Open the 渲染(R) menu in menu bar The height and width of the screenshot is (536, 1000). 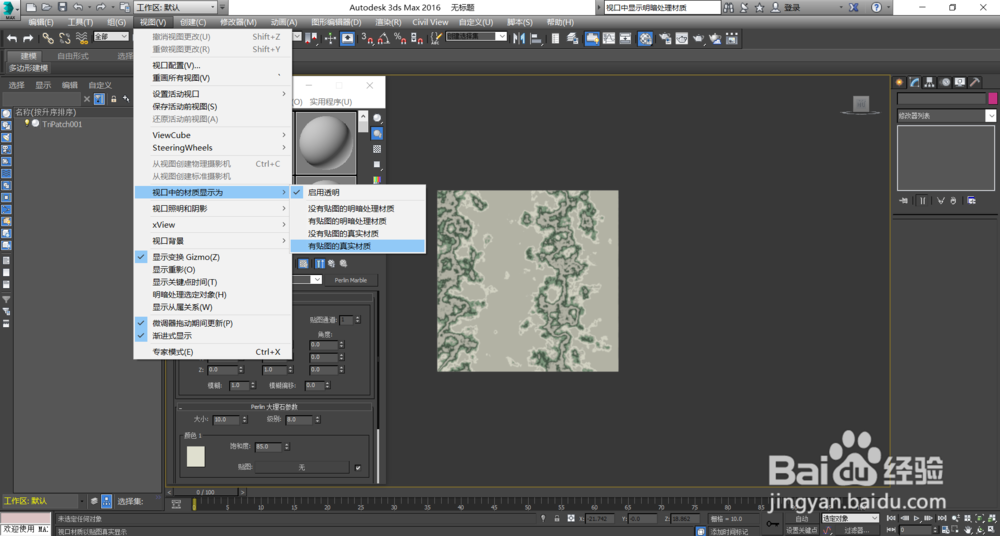tap(388, 22)
